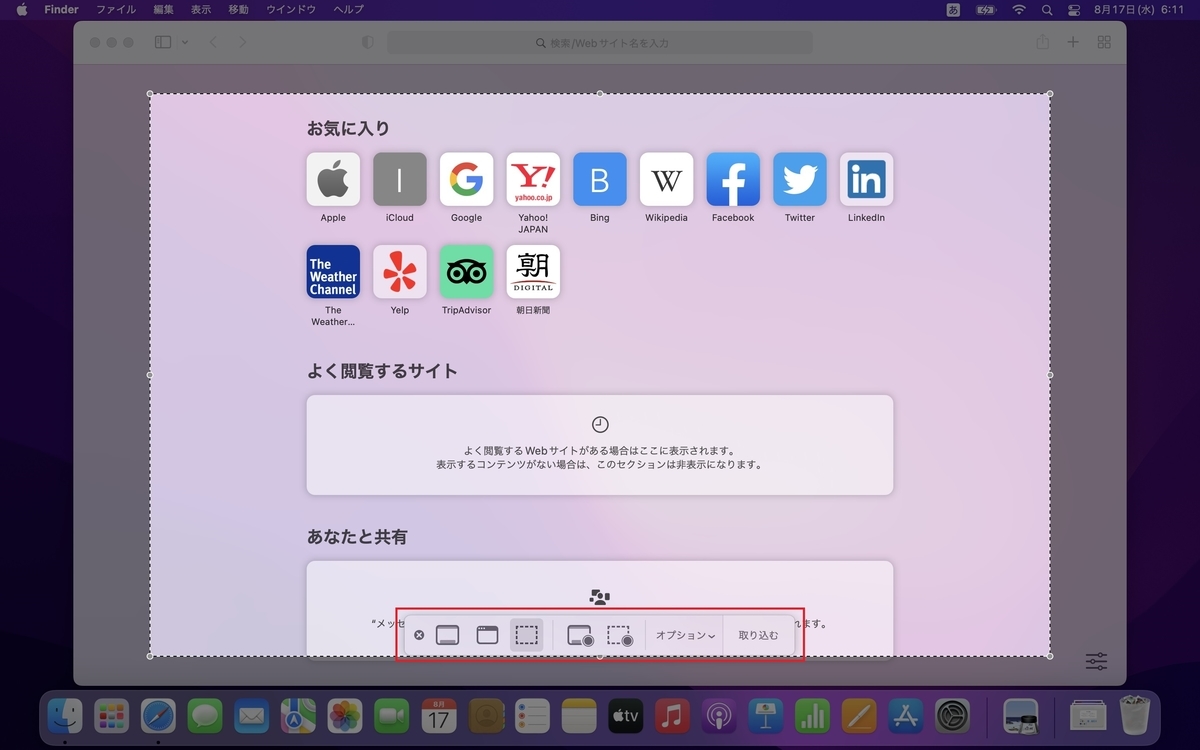Image resolution: width=1200 pixels, height=750 pixels.
Task: Open Mail from the Dock
Action: coord(252,716)
